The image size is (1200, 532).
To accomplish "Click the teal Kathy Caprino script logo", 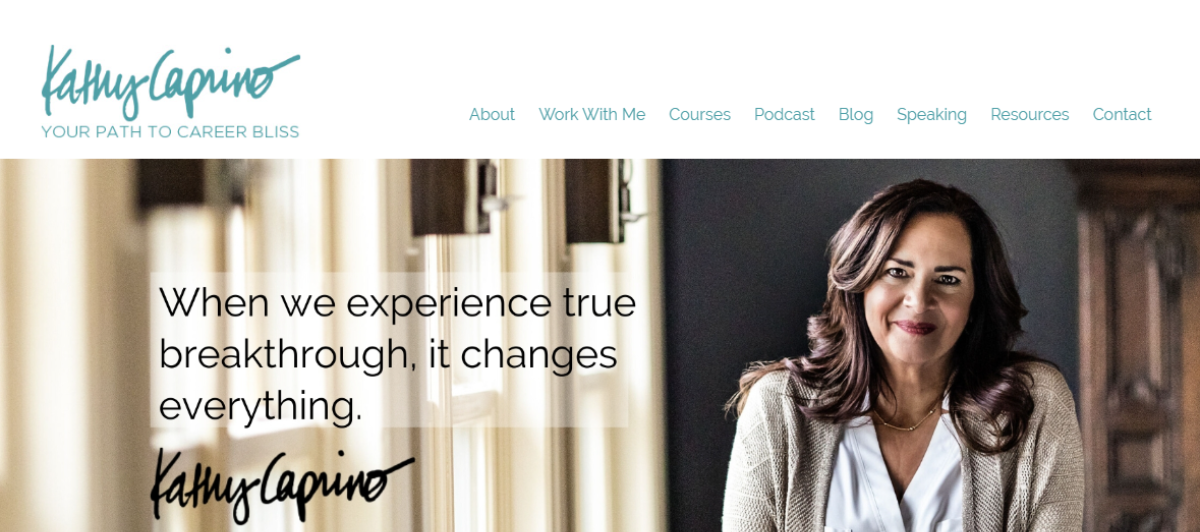I will (170, 82).
